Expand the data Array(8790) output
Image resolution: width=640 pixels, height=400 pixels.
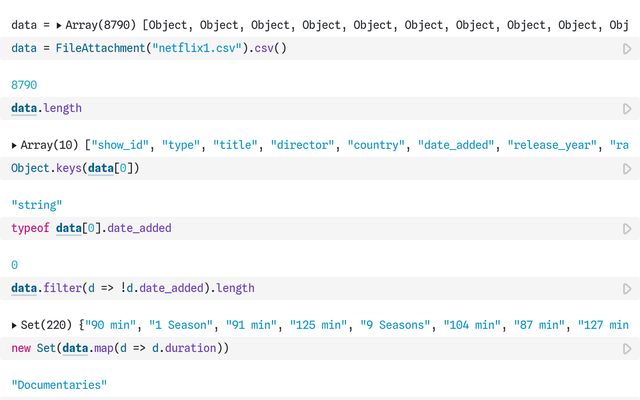click(x=59, y=24)
